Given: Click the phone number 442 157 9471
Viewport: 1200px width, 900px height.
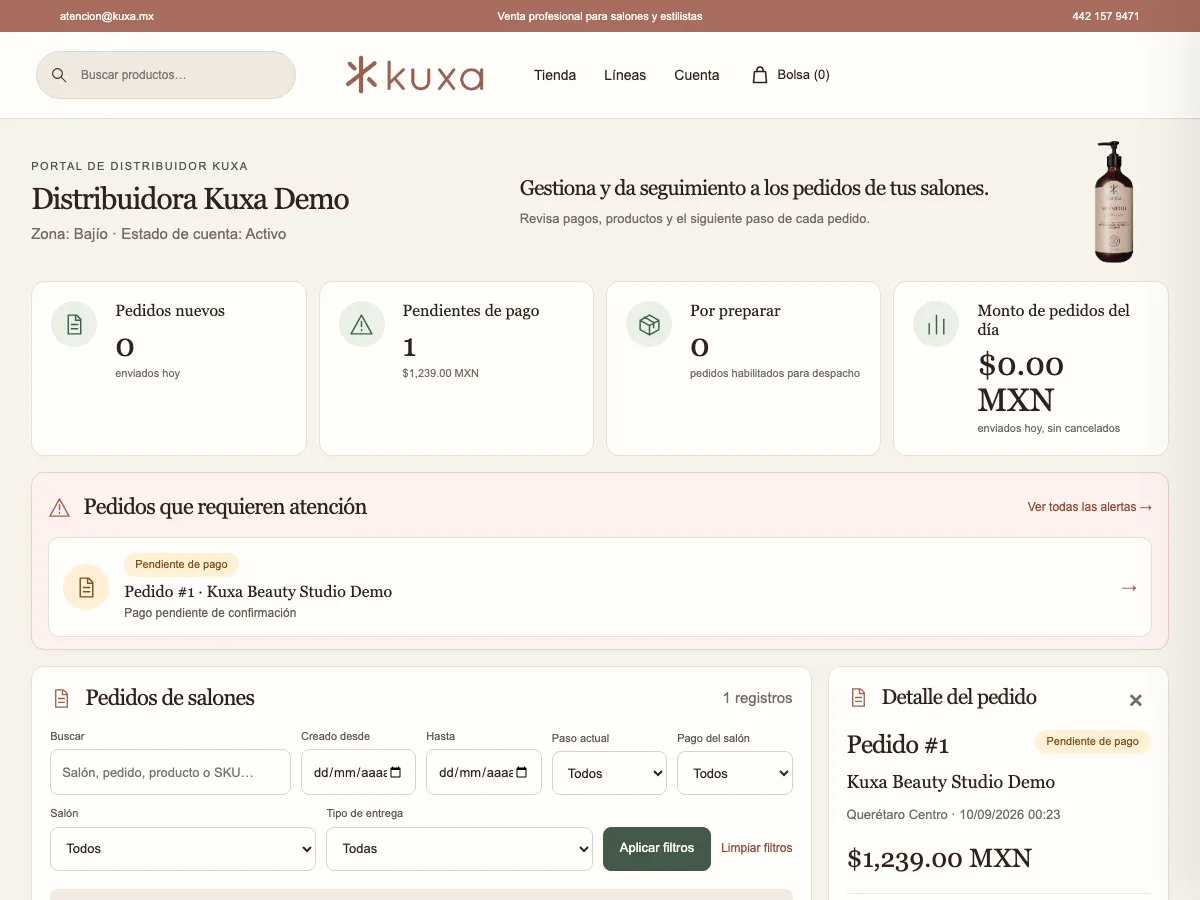Looking at the screenshot, I should click(1106, 16).
